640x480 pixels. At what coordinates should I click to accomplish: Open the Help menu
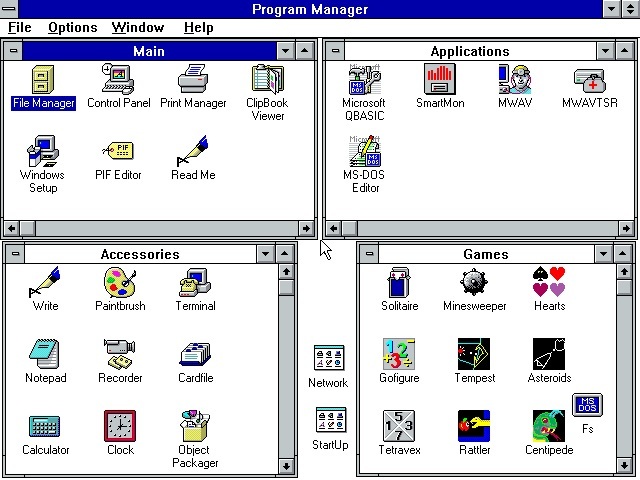click(198, 27)
